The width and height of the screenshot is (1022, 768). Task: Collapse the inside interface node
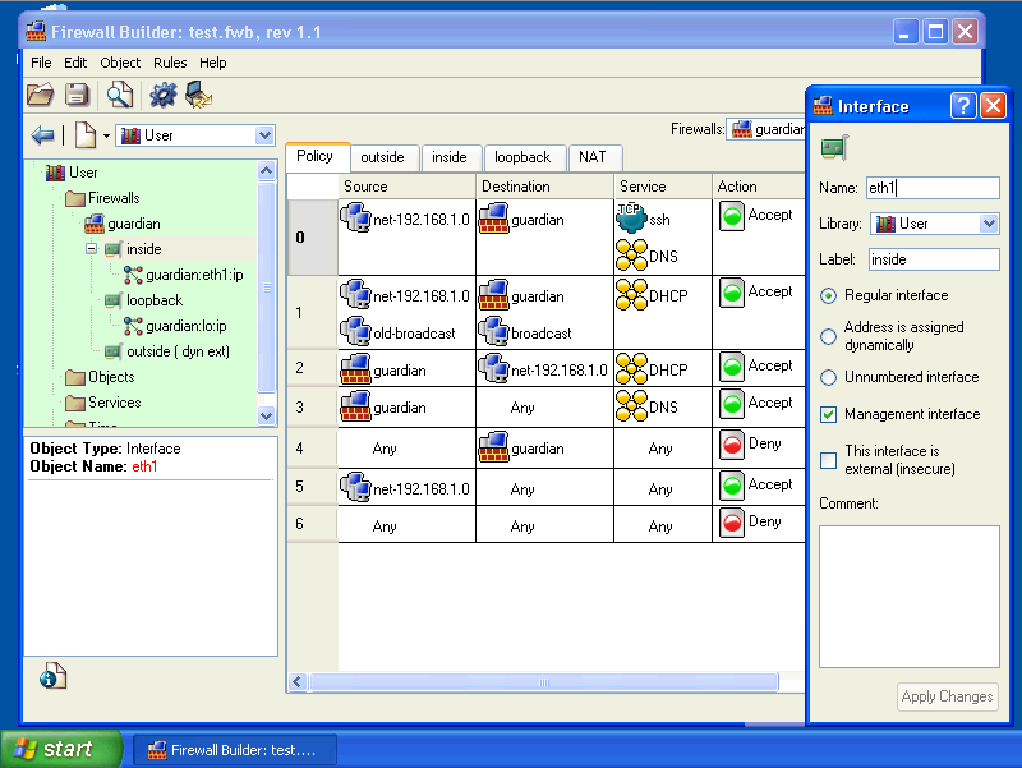91,249
